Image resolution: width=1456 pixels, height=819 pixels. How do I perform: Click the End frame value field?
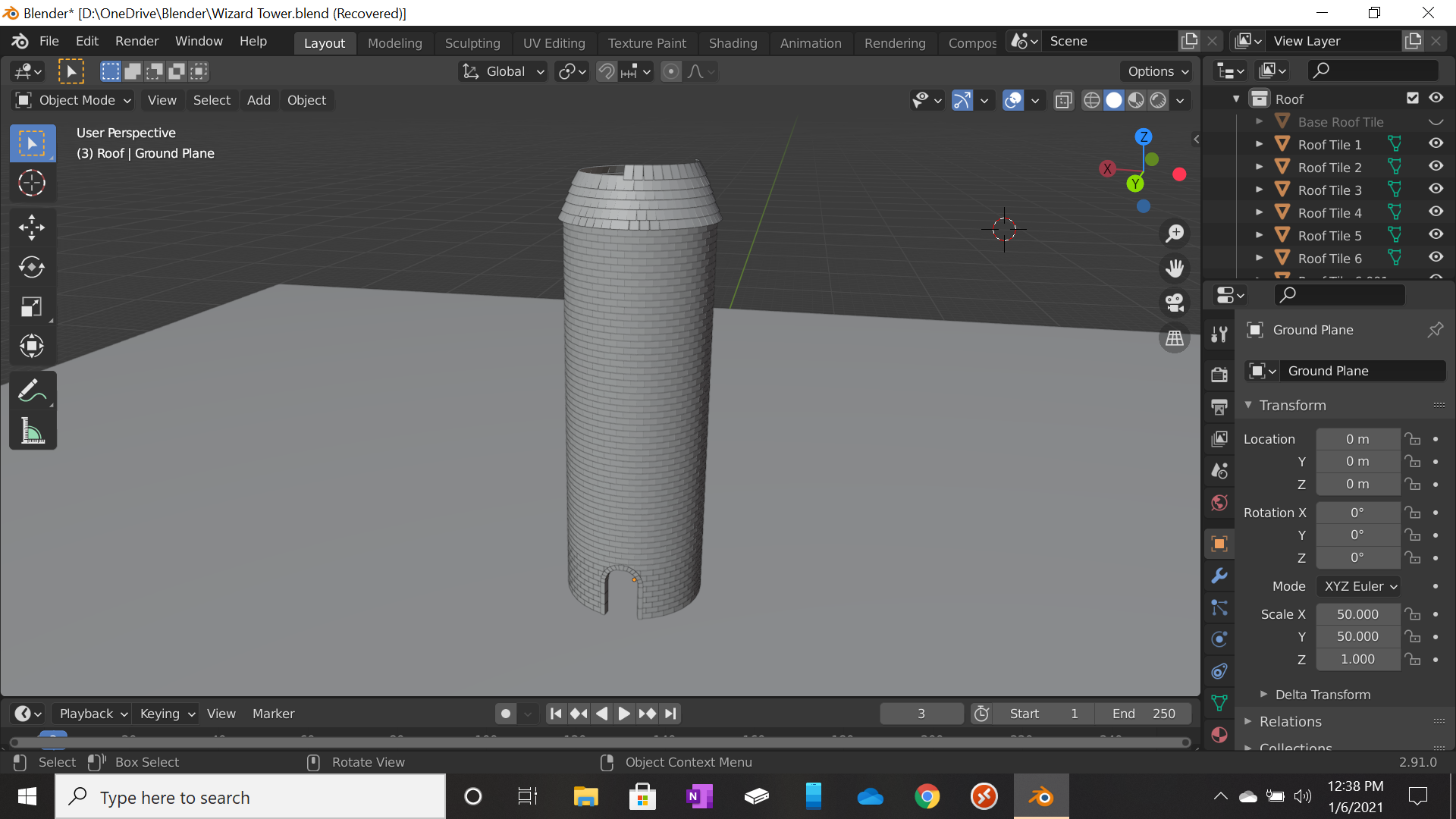(x=1144, y=714)
